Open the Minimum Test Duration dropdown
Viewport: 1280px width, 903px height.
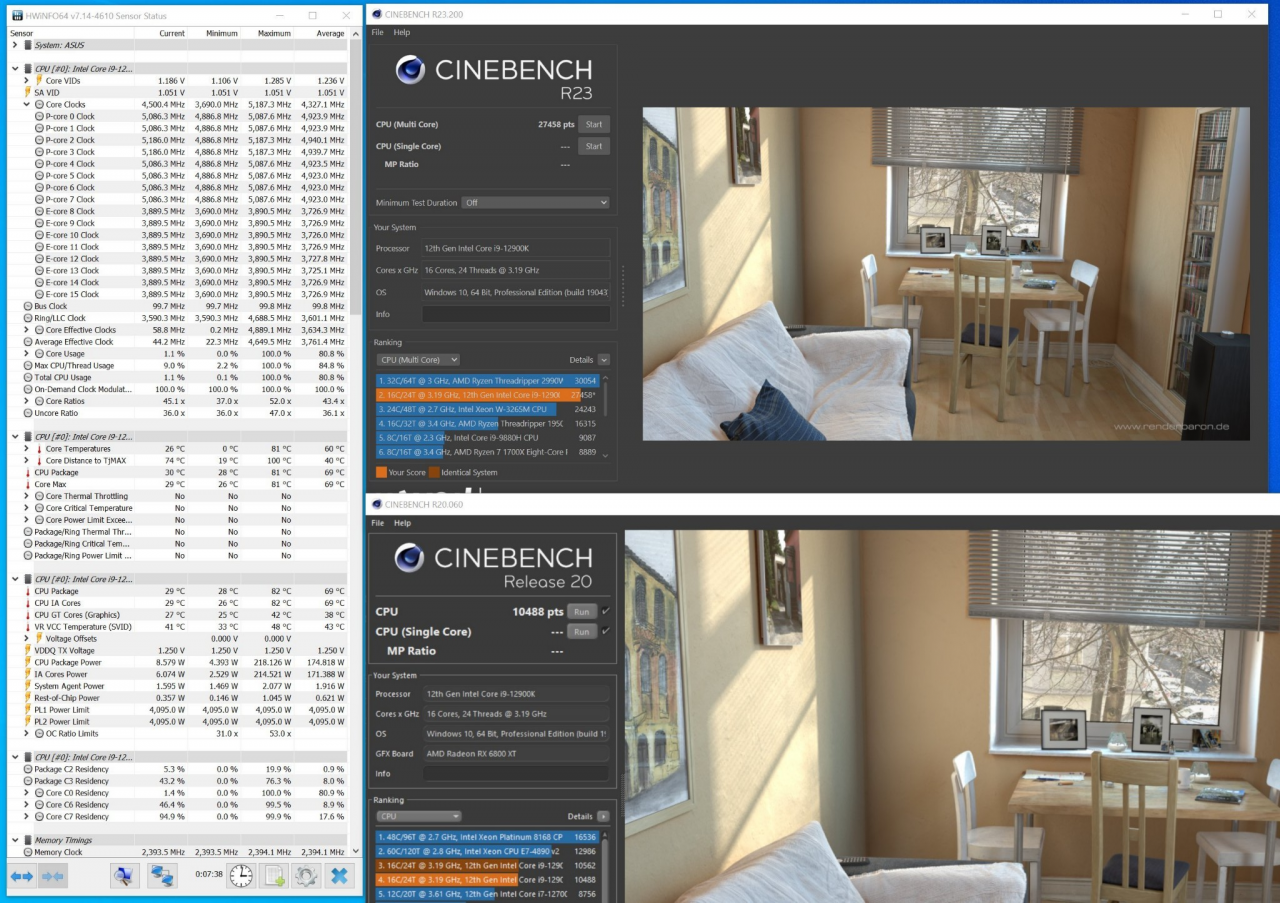[x=535, y=202]
